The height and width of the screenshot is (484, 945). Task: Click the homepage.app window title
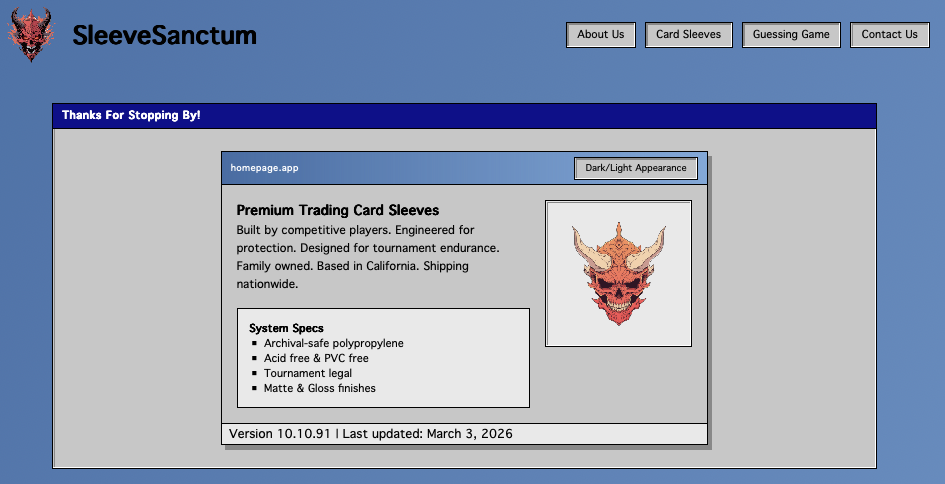(264, 168)
